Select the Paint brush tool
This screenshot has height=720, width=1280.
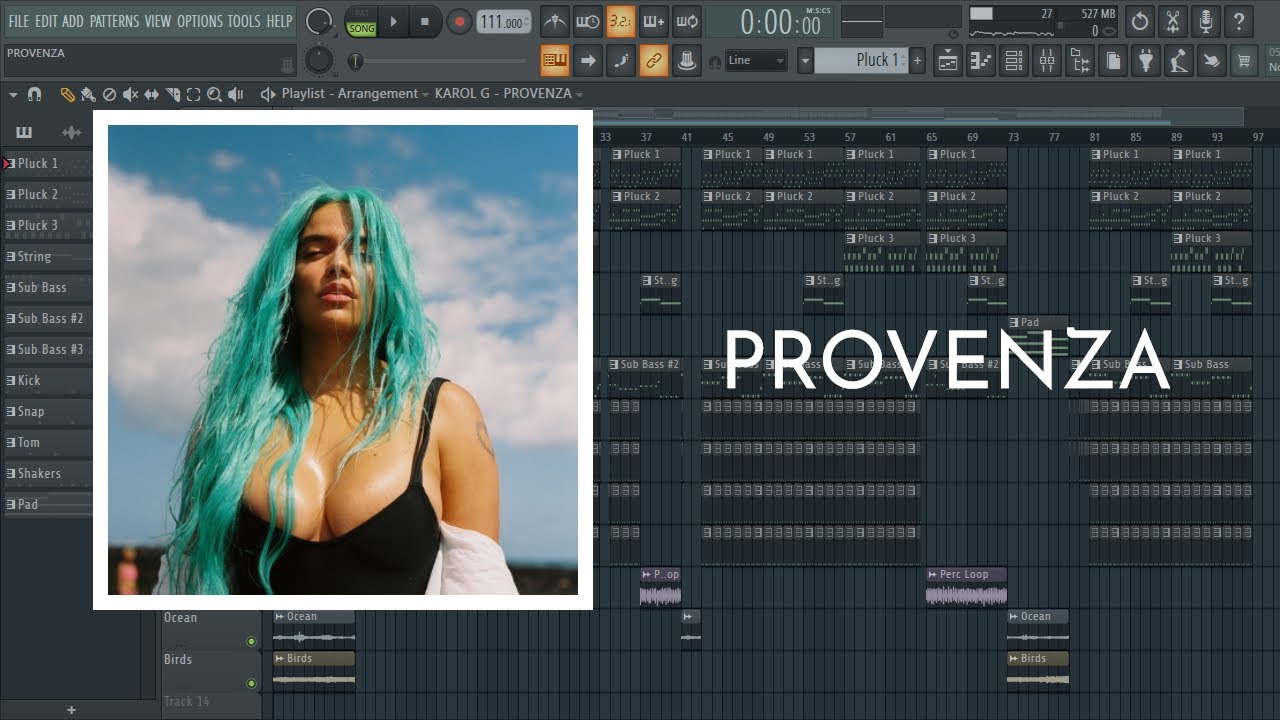(x=88, y=94)
